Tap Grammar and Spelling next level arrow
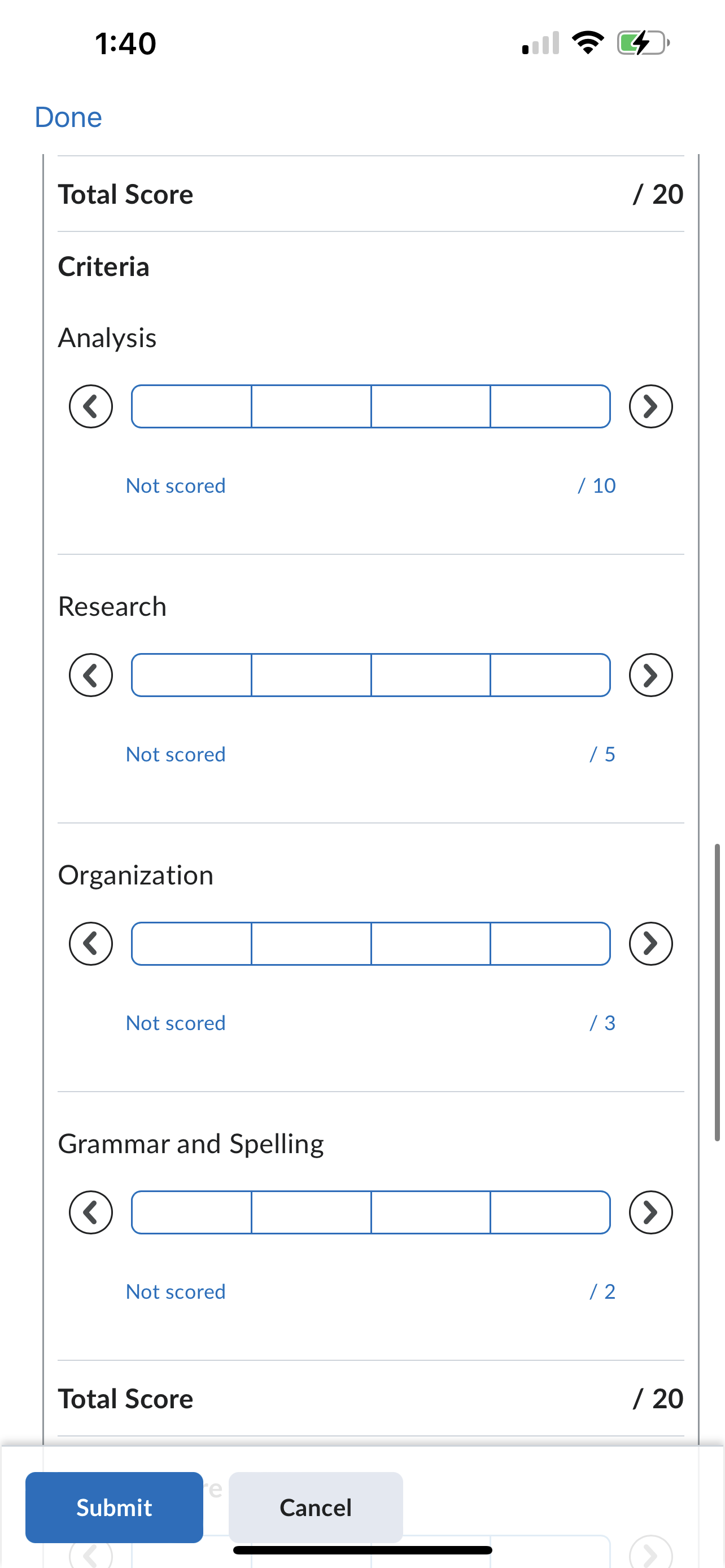Screen dimensions: 725x1568 tap(650, 1212)
